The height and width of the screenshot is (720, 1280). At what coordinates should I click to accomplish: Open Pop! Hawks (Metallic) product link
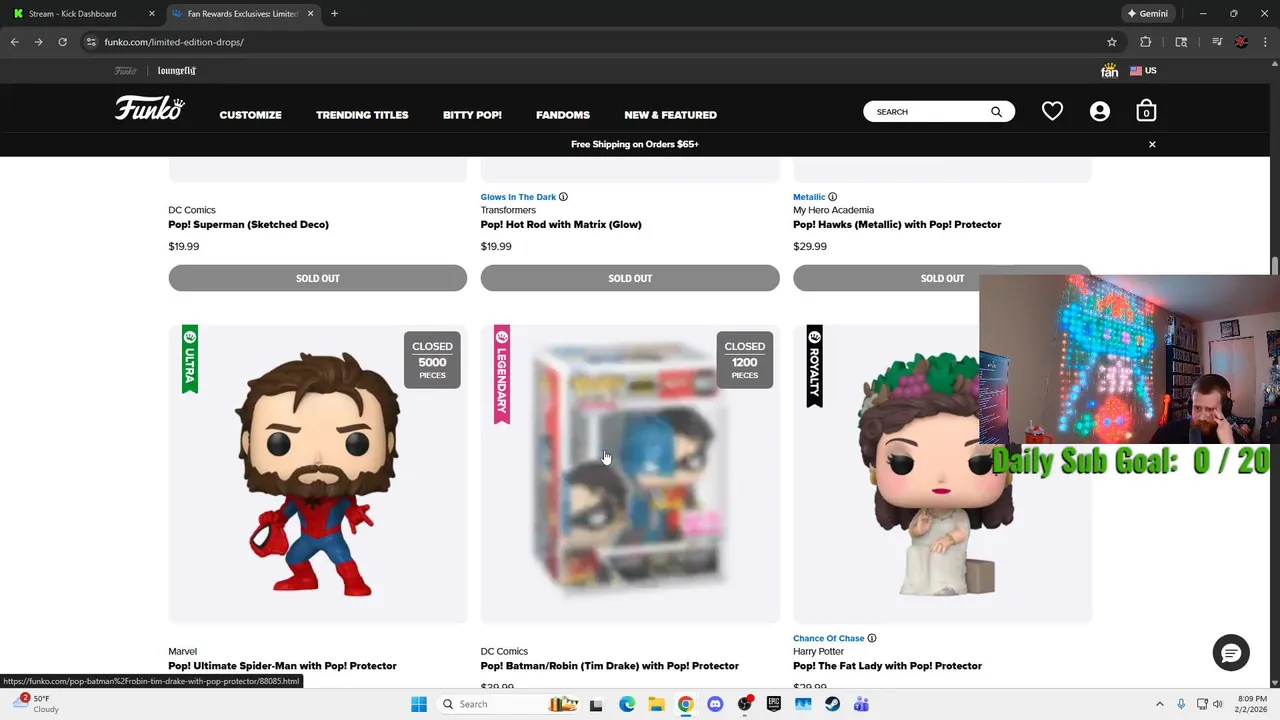[897, 225]
